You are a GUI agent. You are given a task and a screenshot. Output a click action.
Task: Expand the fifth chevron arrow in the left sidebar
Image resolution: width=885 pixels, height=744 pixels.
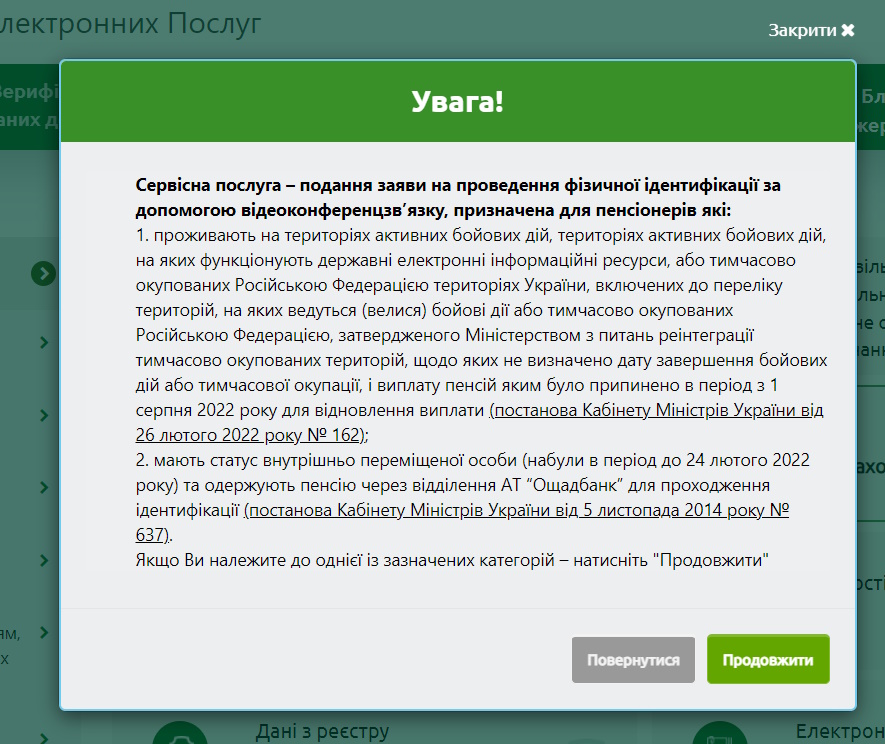click(44, 560)
